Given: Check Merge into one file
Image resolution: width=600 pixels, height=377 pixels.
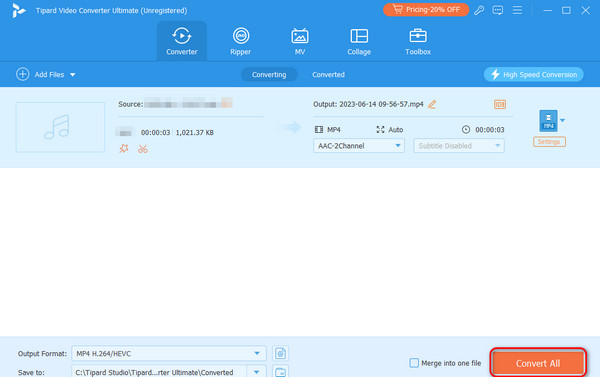Looking at the screenshot, I should coord(414,363).
